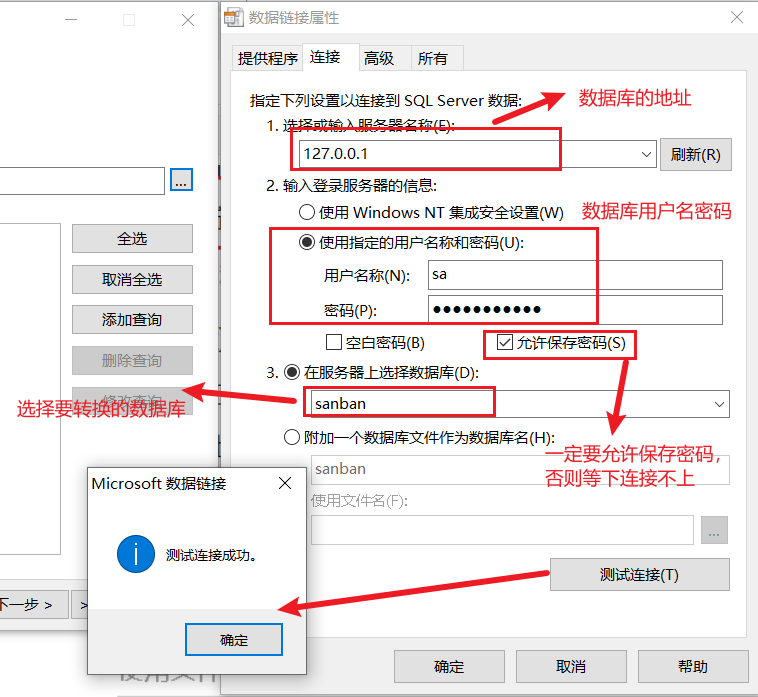Select Windows NT integrated security radio
This screenshot has width=758, height=697.
click(x=307, y=212)
